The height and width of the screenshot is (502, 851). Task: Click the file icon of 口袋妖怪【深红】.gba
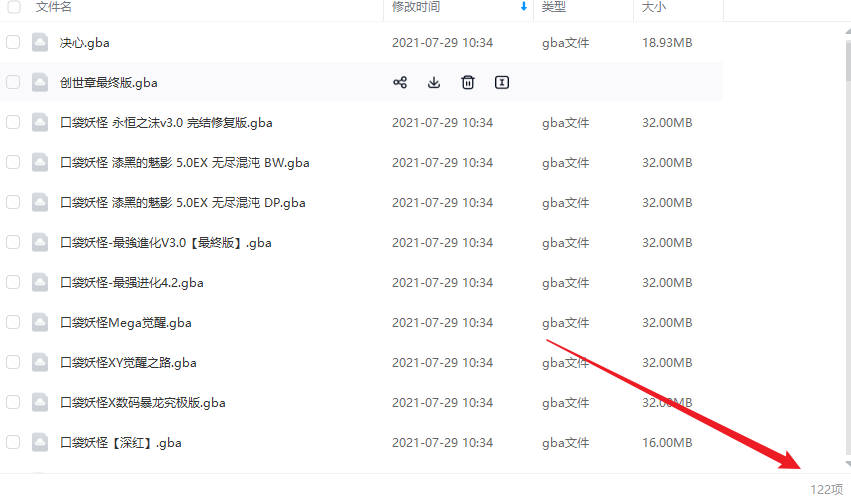40,443
